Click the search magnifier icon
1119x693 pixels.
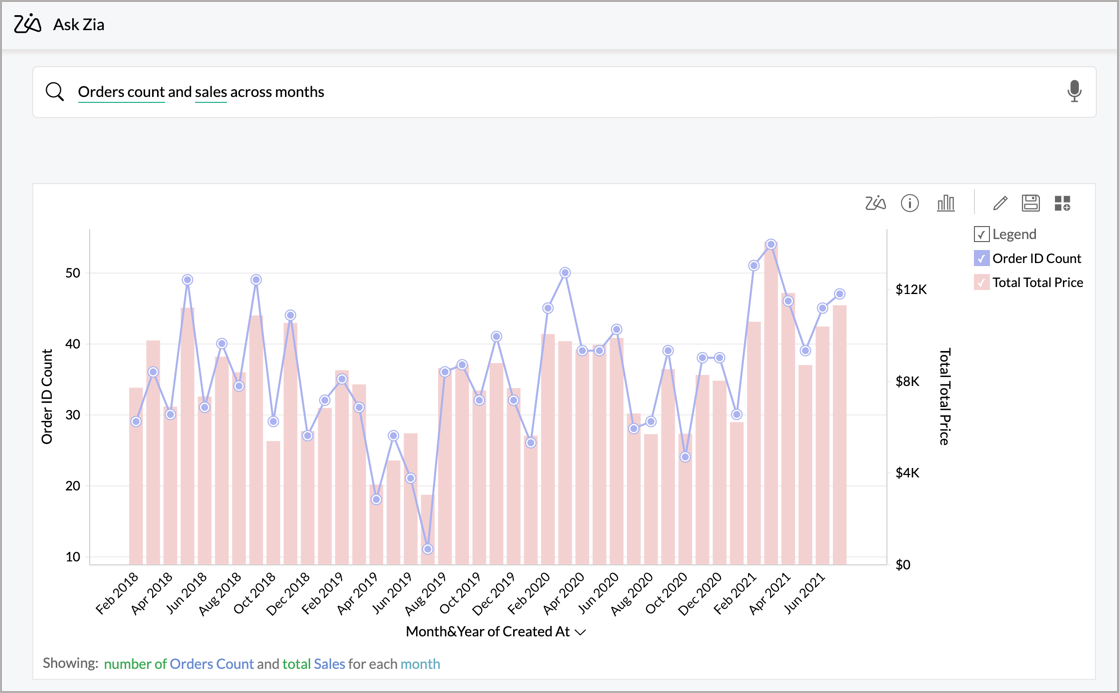(55, 92)
